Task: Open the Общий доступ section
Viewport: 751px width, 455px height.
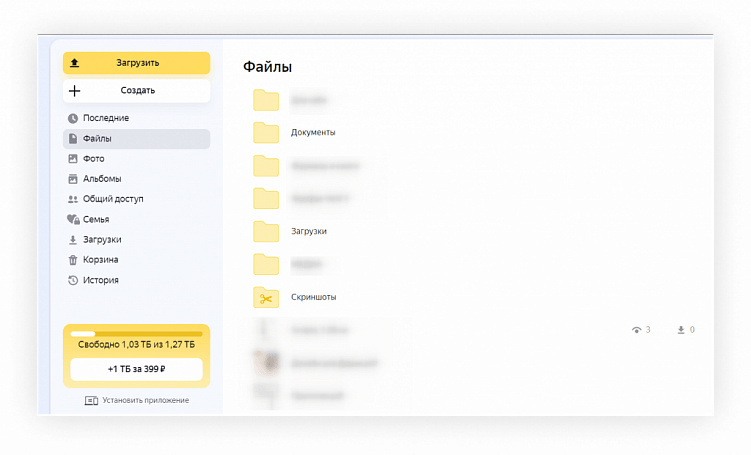Action: [x=137, y=199]
